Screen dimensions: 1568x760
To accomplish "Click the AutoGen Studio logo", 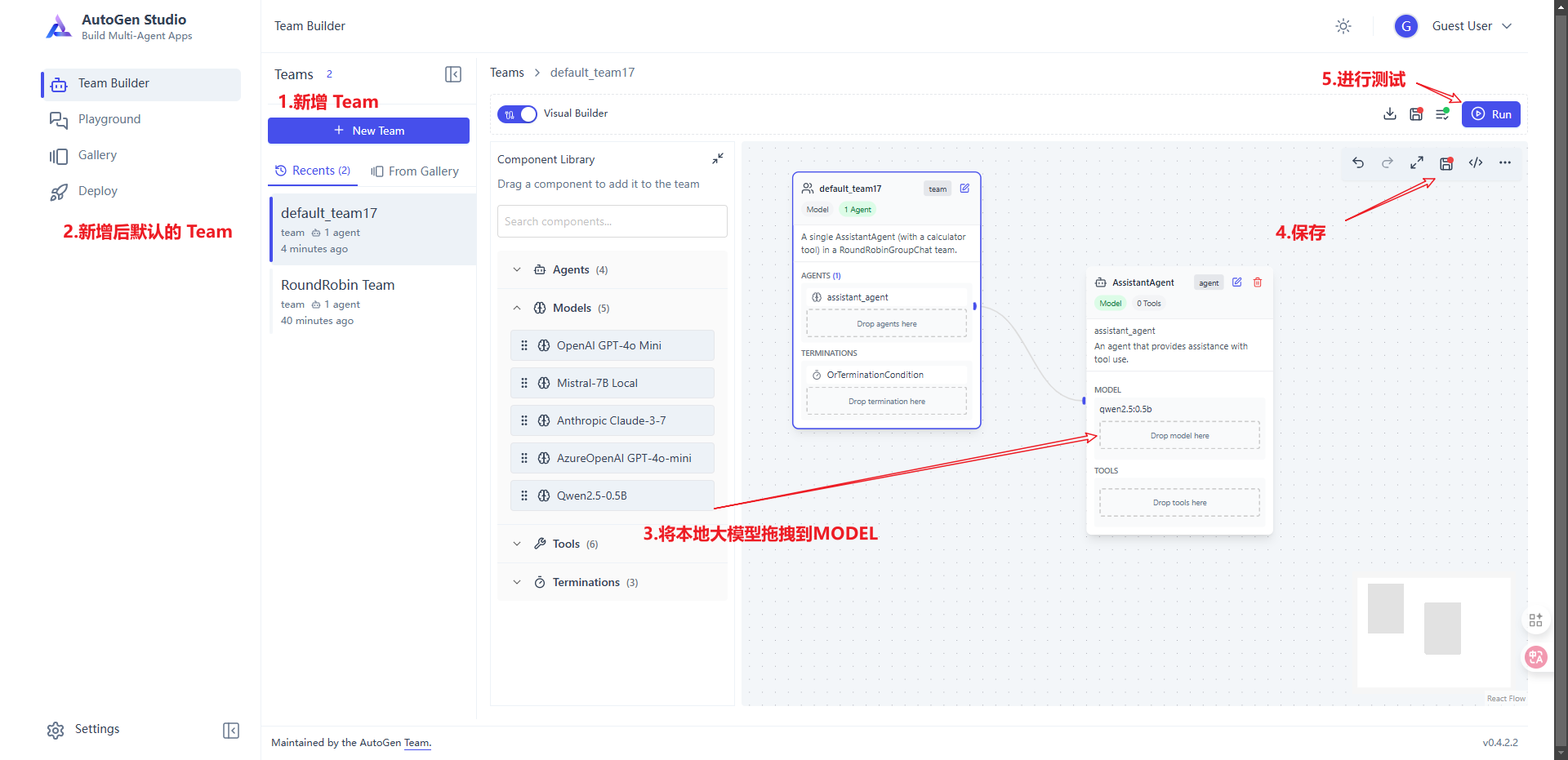I will click(x=59, y=27).
